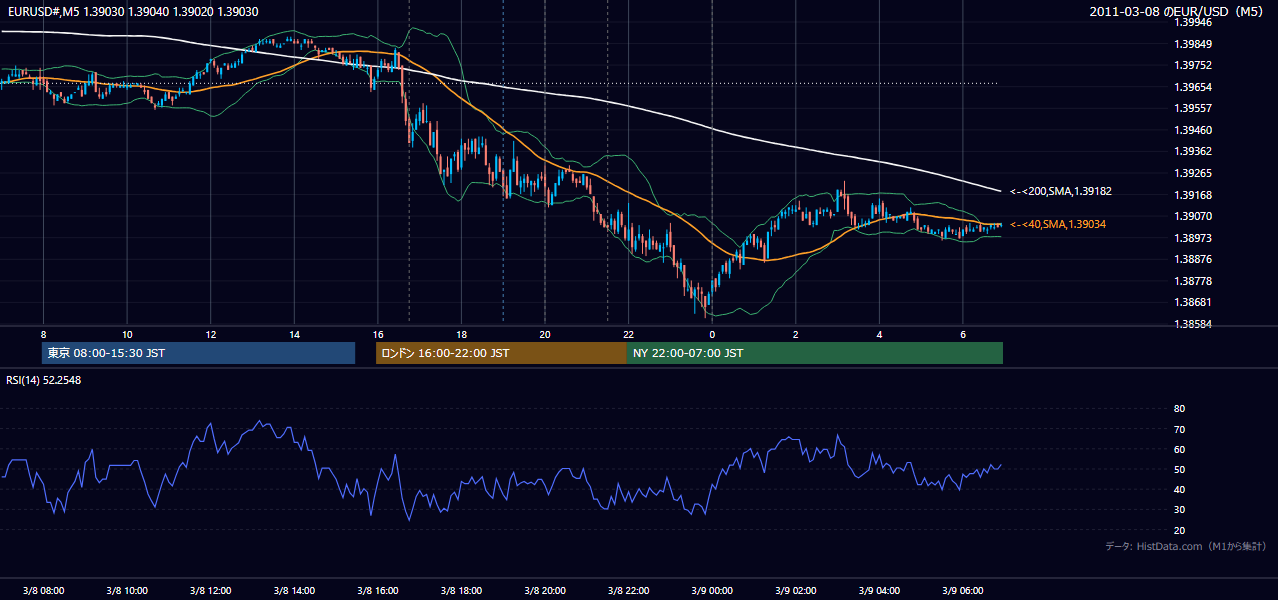Viewport: 1278px width, 600px height.
Task: Click price axis value 1.39654
Action: pos(1193,87)
